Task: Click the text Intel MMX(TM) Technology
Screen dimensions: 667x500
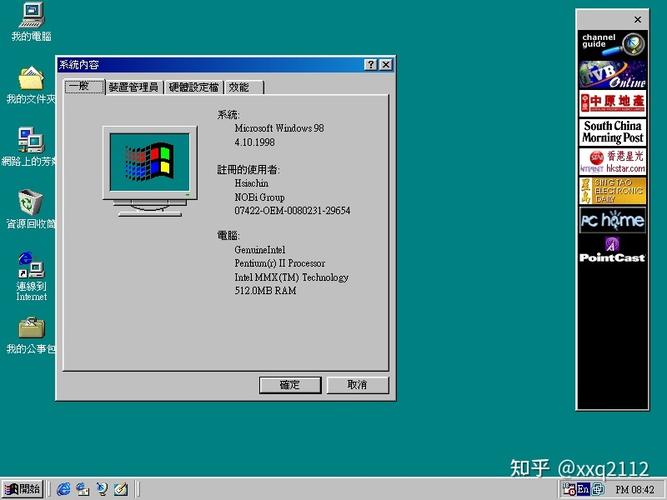Action: (x=291, y=277)
